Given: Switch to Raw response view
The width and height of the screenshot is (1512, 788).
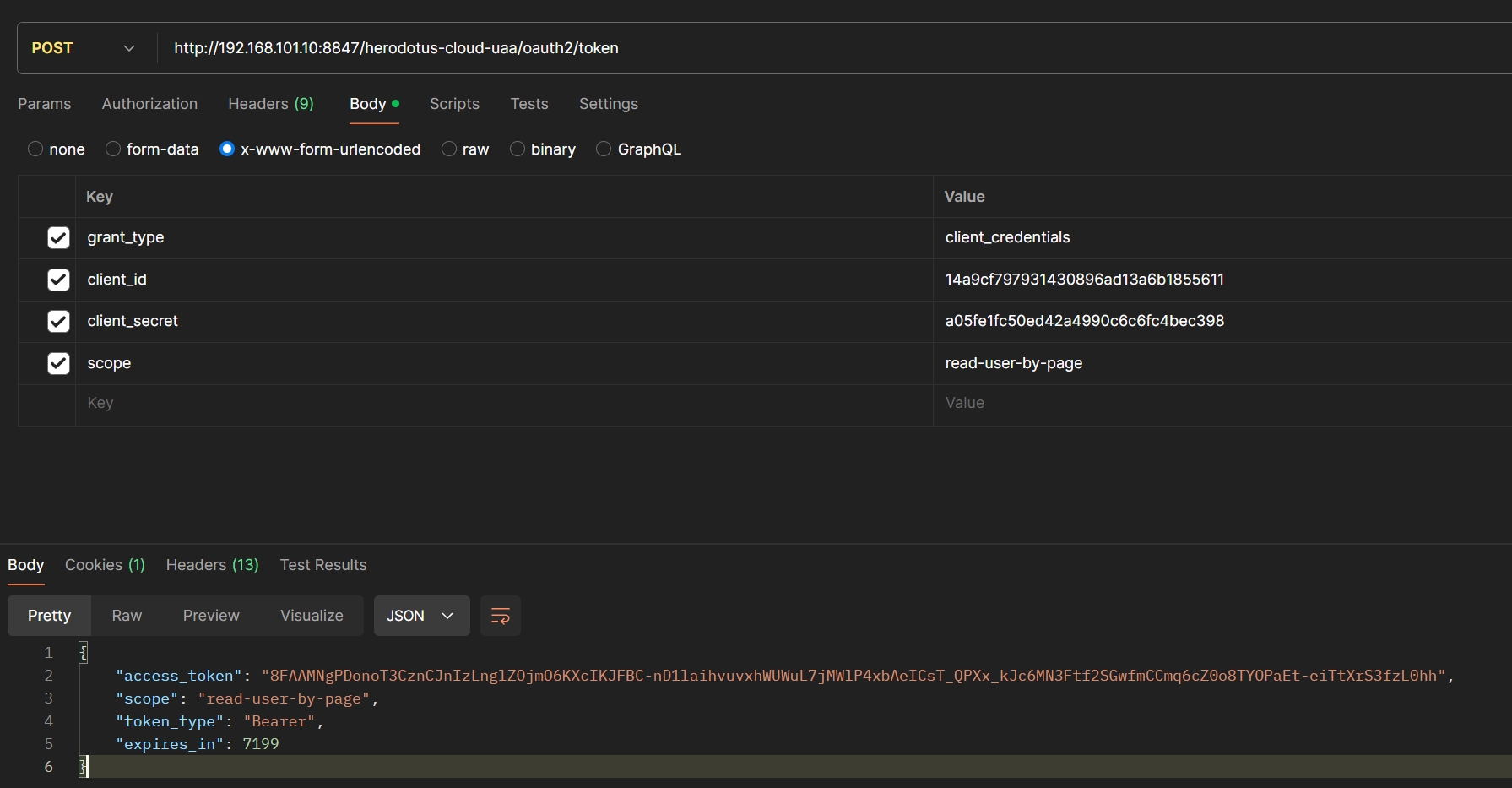Looking at the screenshot, I should (127, 616).
